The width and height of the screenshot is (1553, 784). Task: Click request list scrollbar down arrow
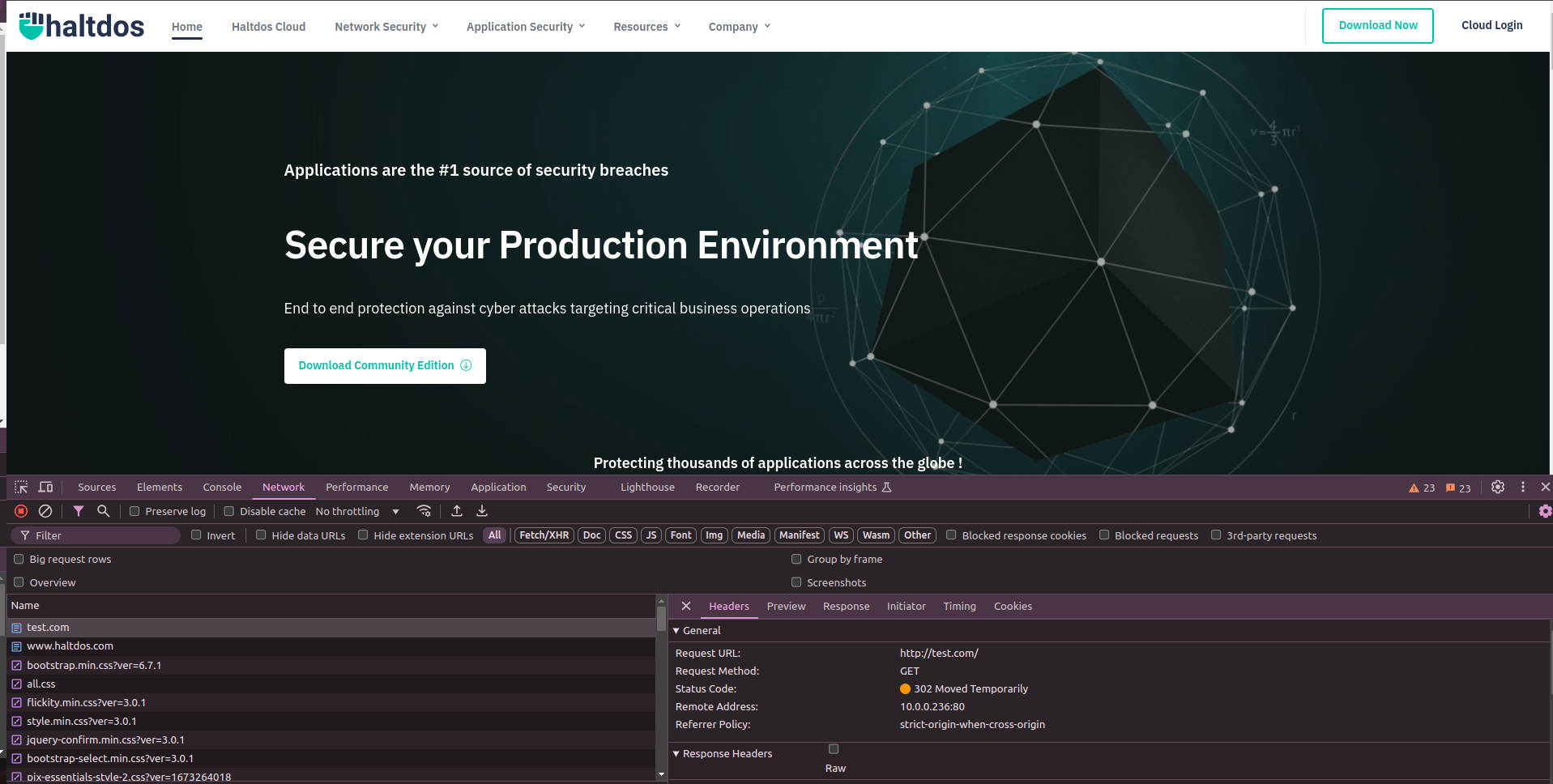coord(661,774)
